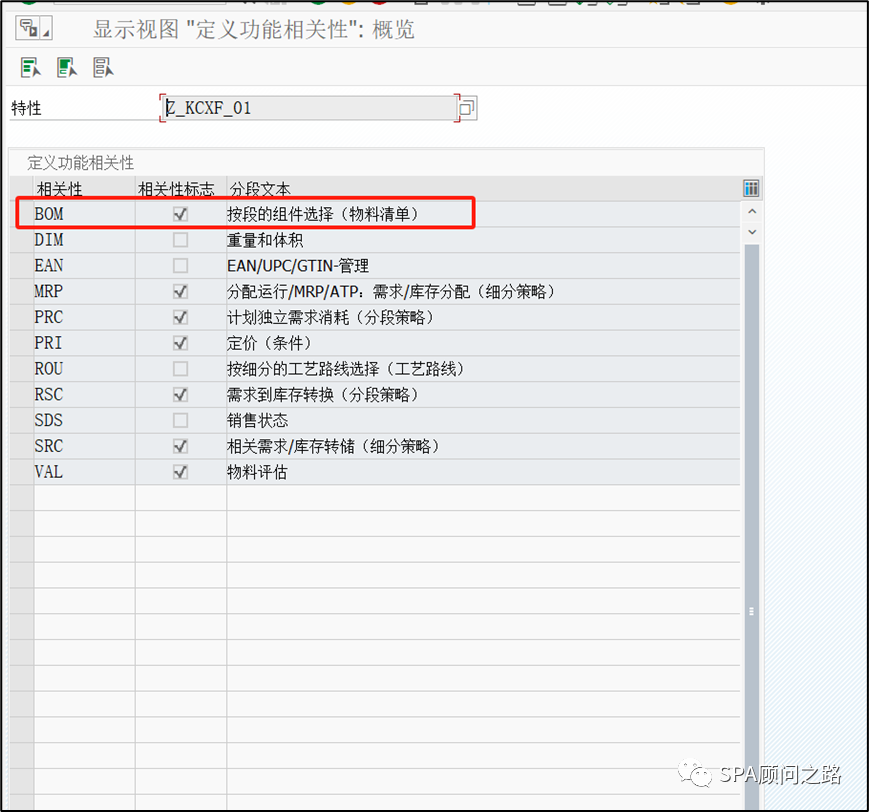Select the RSC relevance cell
The width and height of the screenshot is (869, 812).
pos(84,395)
